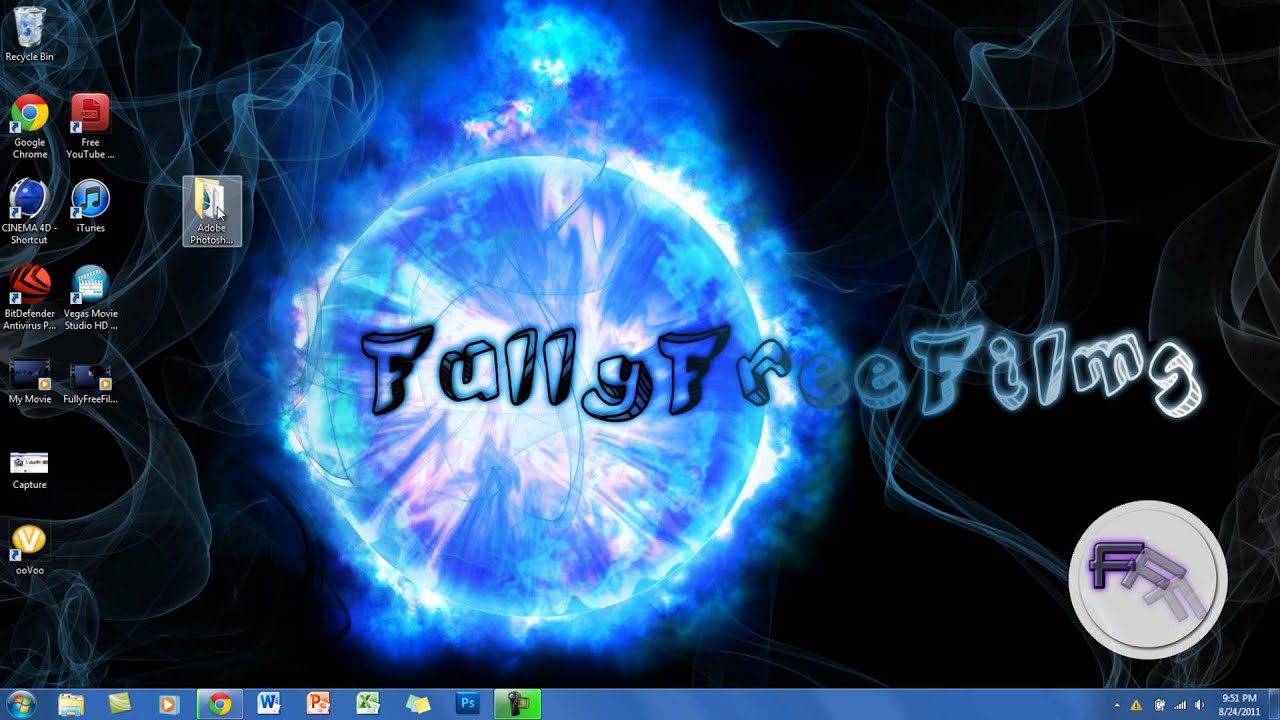Select the iTunes desktop icon

point(90,207)
